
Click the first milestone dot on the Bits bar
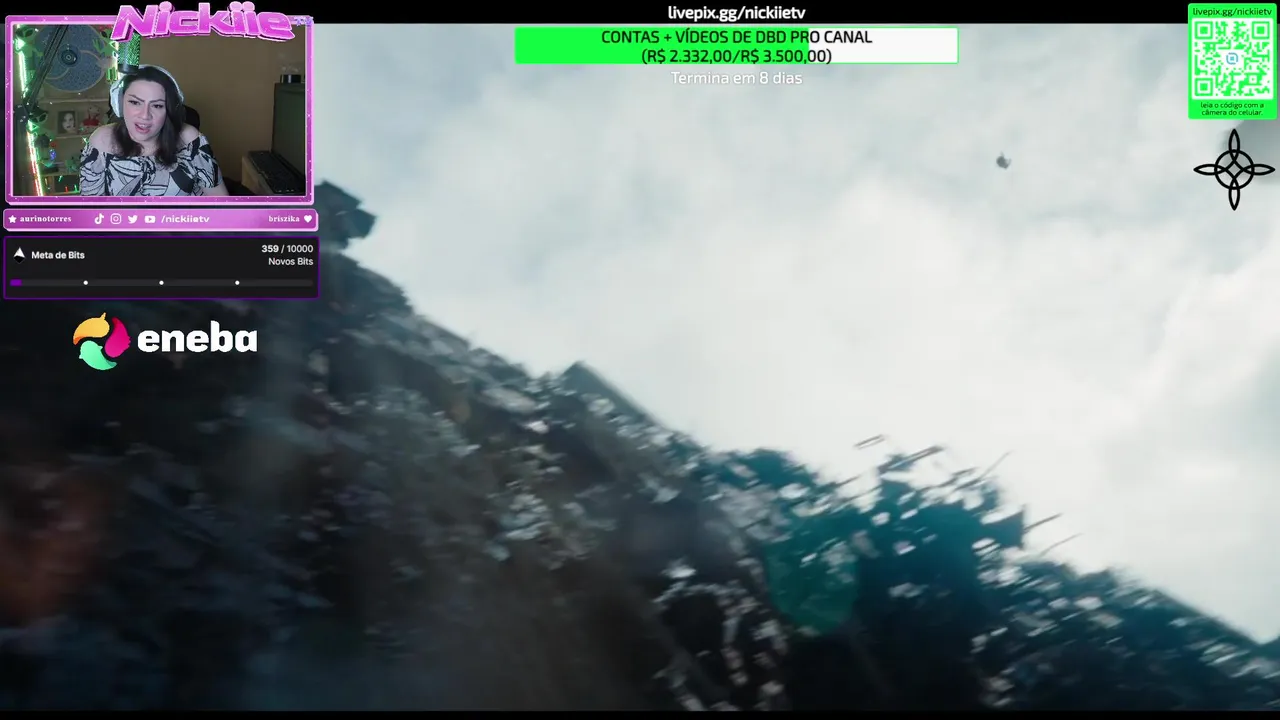pyautogui.click(x=85, y=283)
